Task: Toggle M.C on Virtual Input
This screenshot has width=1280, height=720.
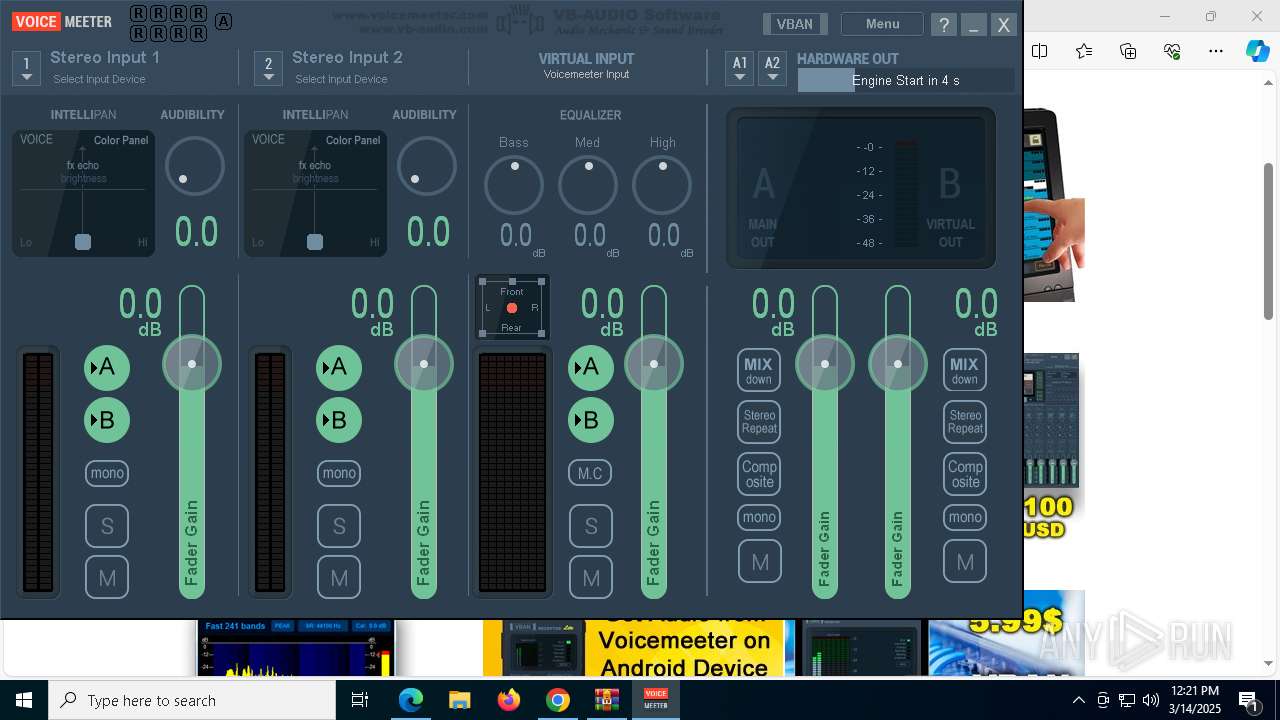Action: click(591, 473)
